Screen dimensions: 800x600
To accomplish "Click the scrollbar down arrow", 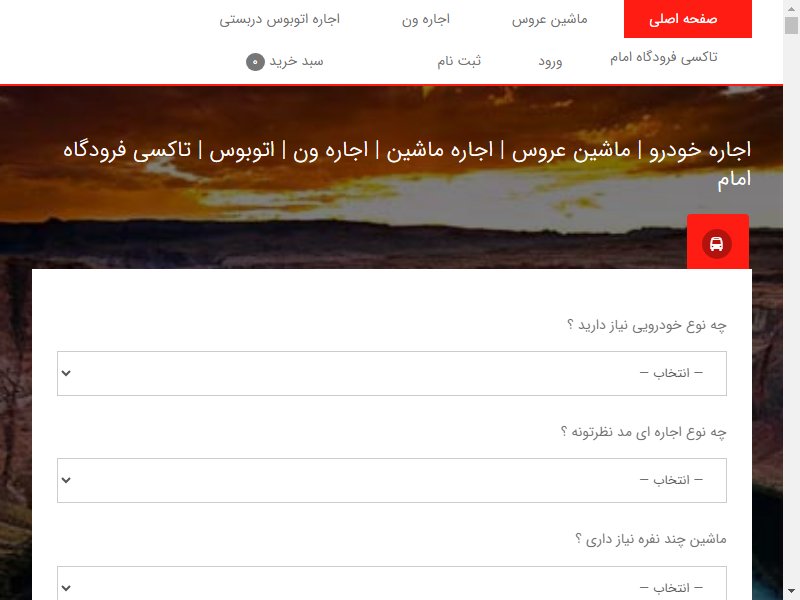I will click(791, 592).
